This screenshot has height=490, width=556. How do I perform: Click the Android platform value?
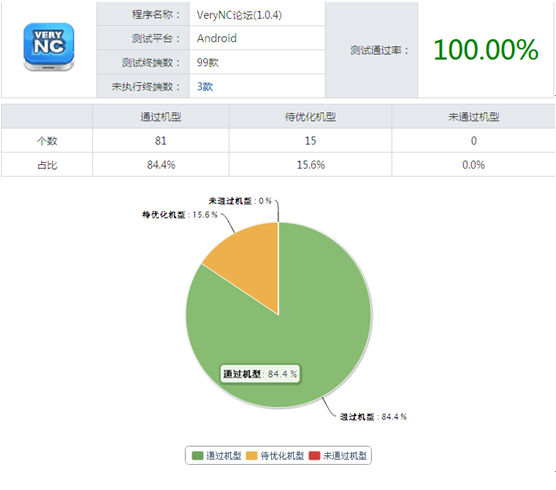point(217,38)
